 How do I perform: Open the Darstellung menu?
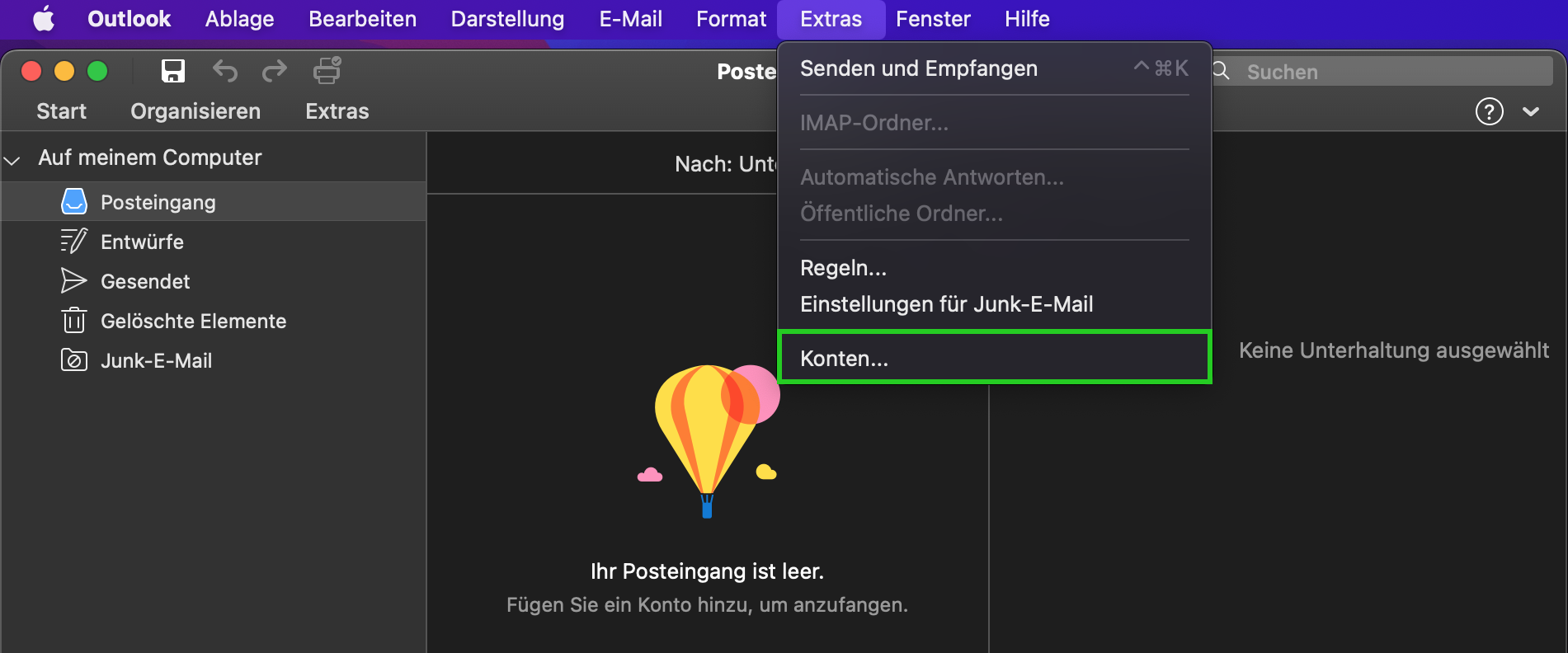pos(507,18)
